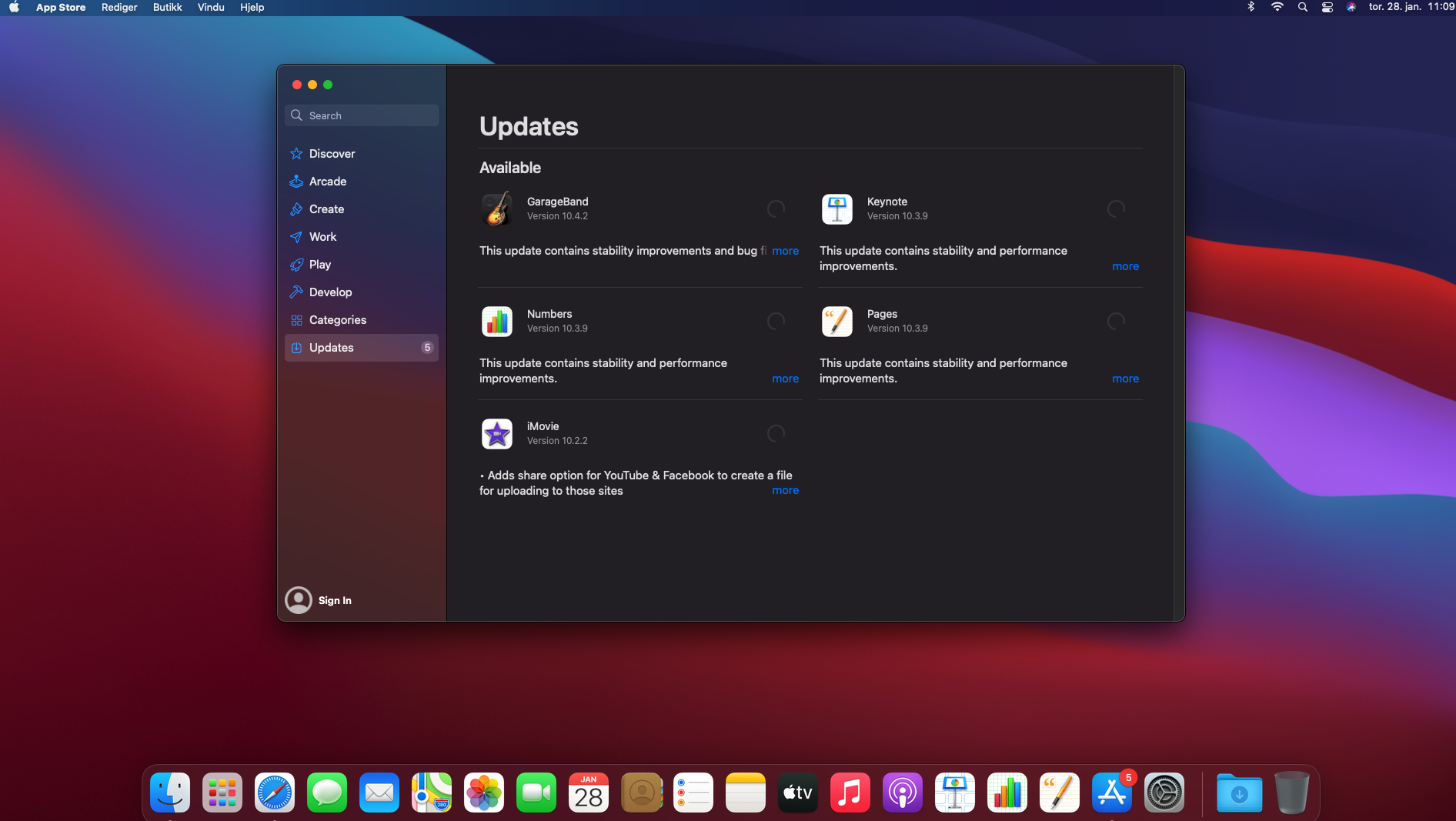
Task: Click the Sign In button
Action: [x=335, y=600]
